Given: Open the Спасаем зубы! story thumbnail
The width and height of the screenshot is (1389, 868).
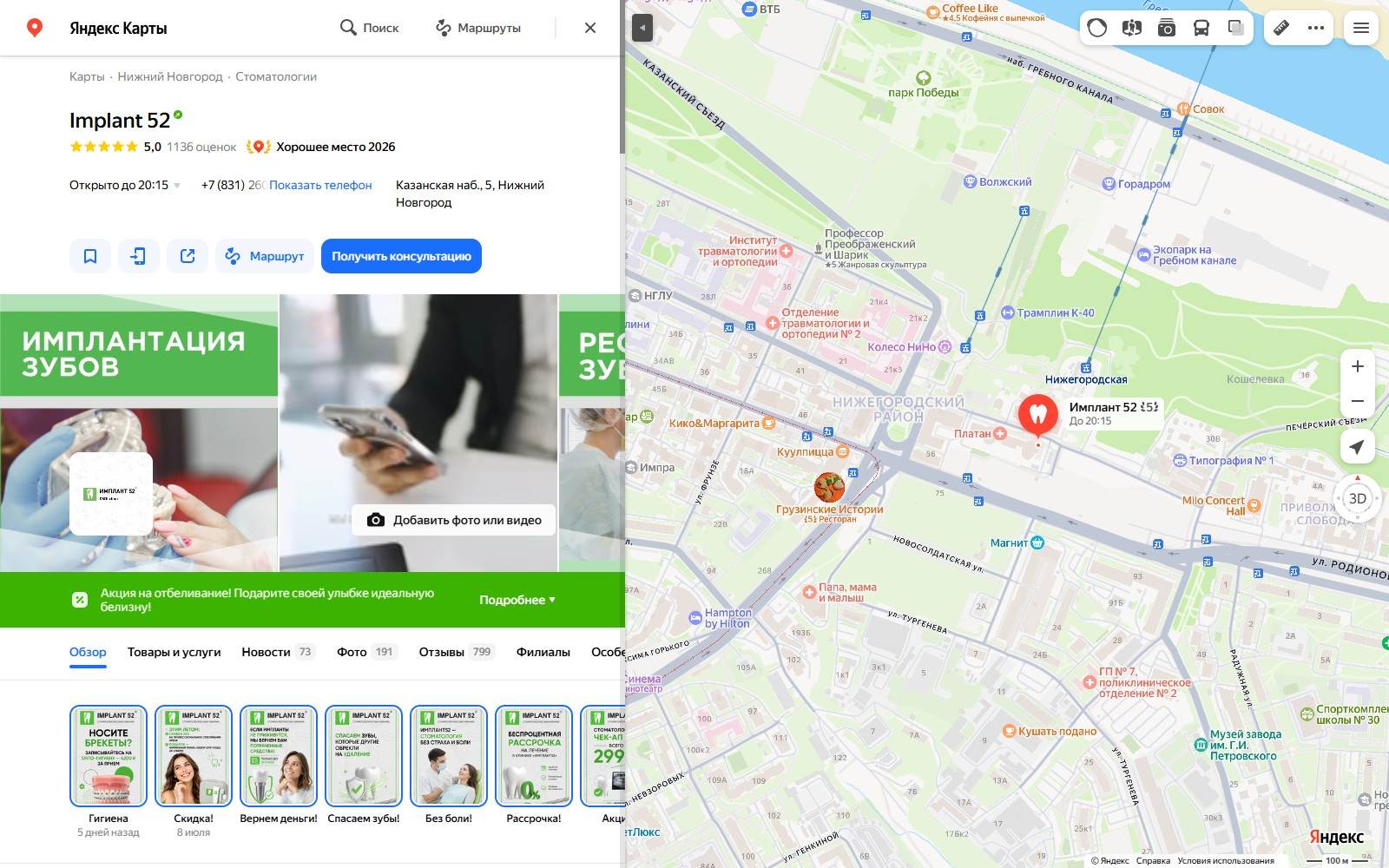Looking at the screenshot, I should click(364, 756).
